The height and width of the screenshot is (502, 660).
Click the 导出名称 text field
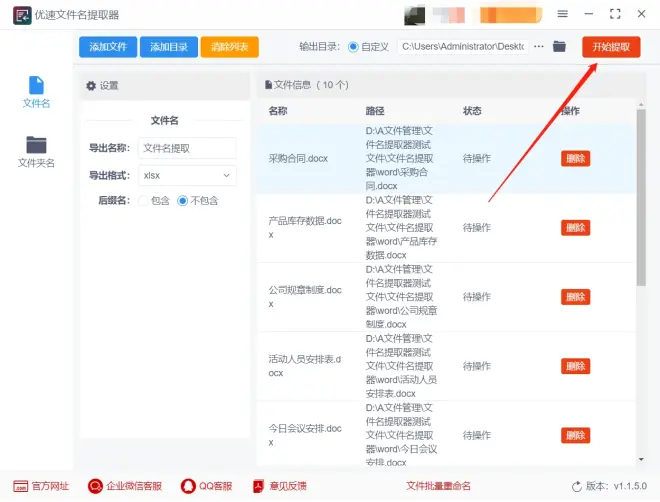point(188,148)
